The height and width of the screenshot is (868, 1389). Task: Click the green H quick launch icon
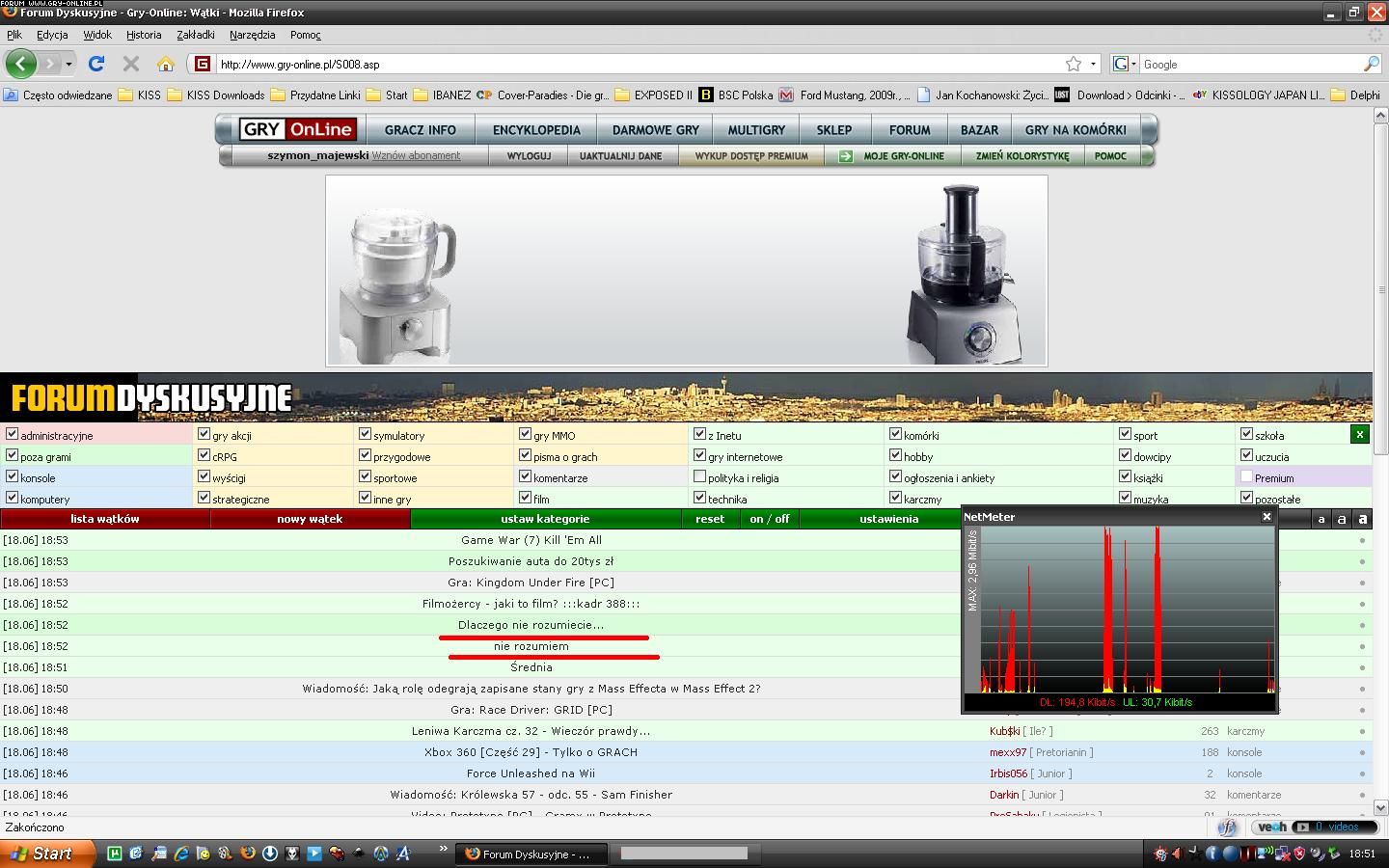(115, 854)
